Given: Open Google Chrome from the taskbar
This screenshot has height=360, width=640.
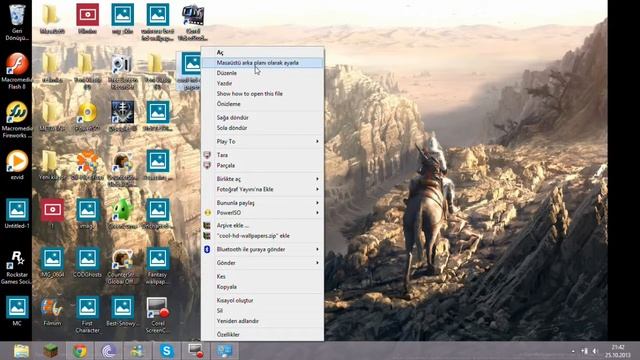Looking at the screenshot, I should point(80,351).
